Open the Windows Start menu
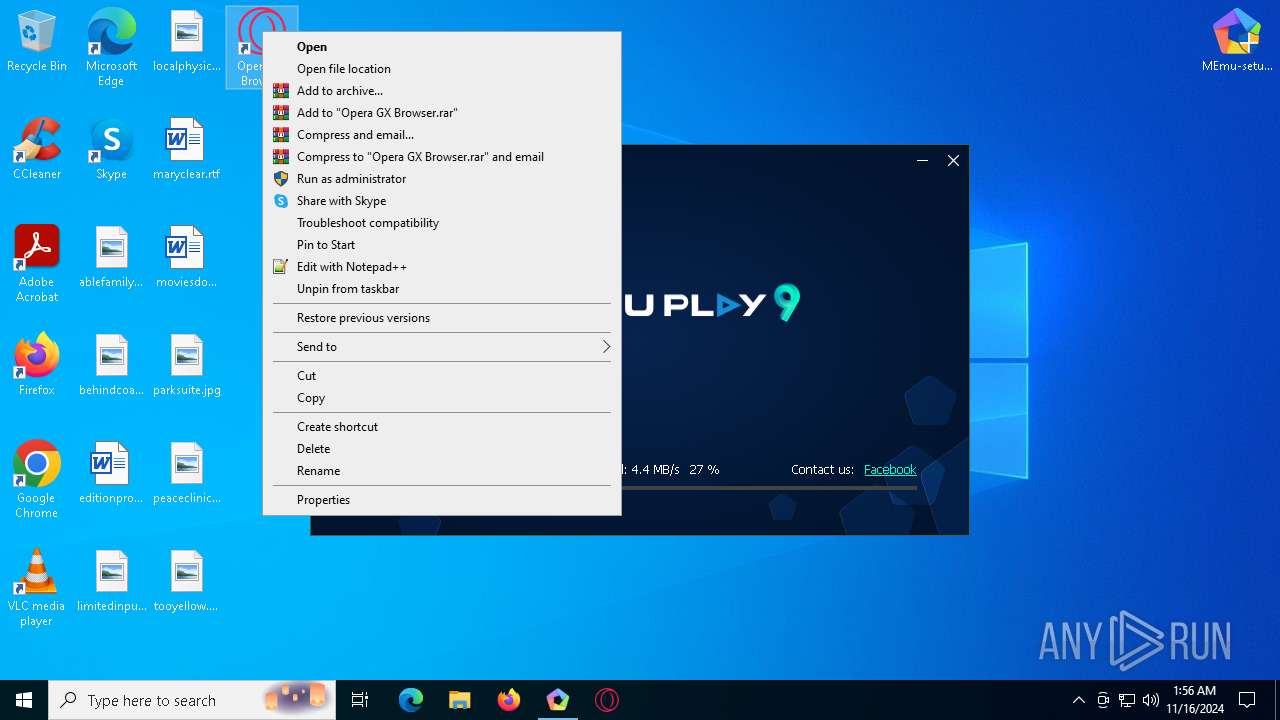Image resolution: width=1280 pixels, height=720 pixels. point(24,700)
